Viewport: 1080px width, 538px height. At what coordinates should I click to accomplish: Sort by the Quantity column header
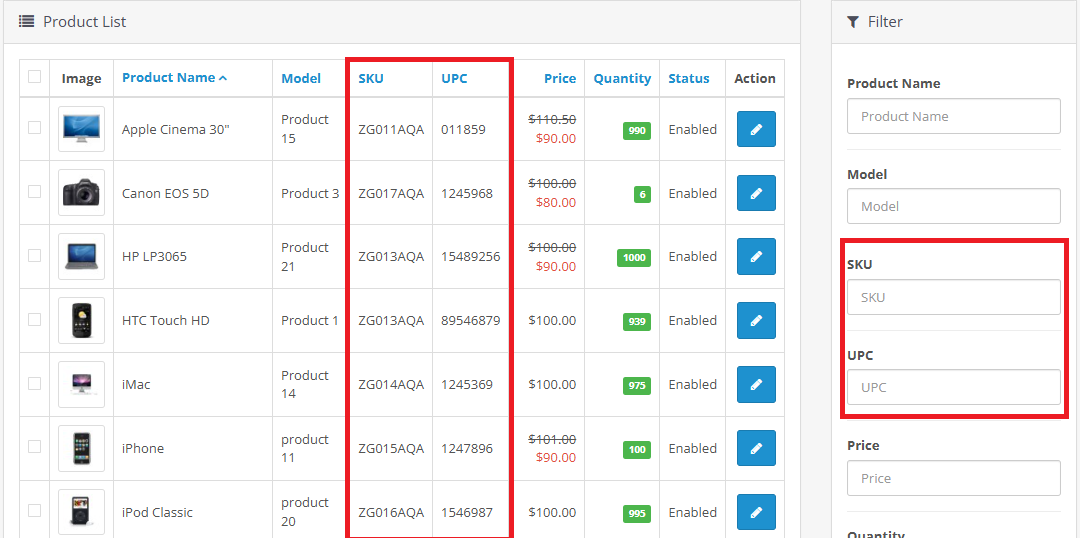click(x=622, y=79)
